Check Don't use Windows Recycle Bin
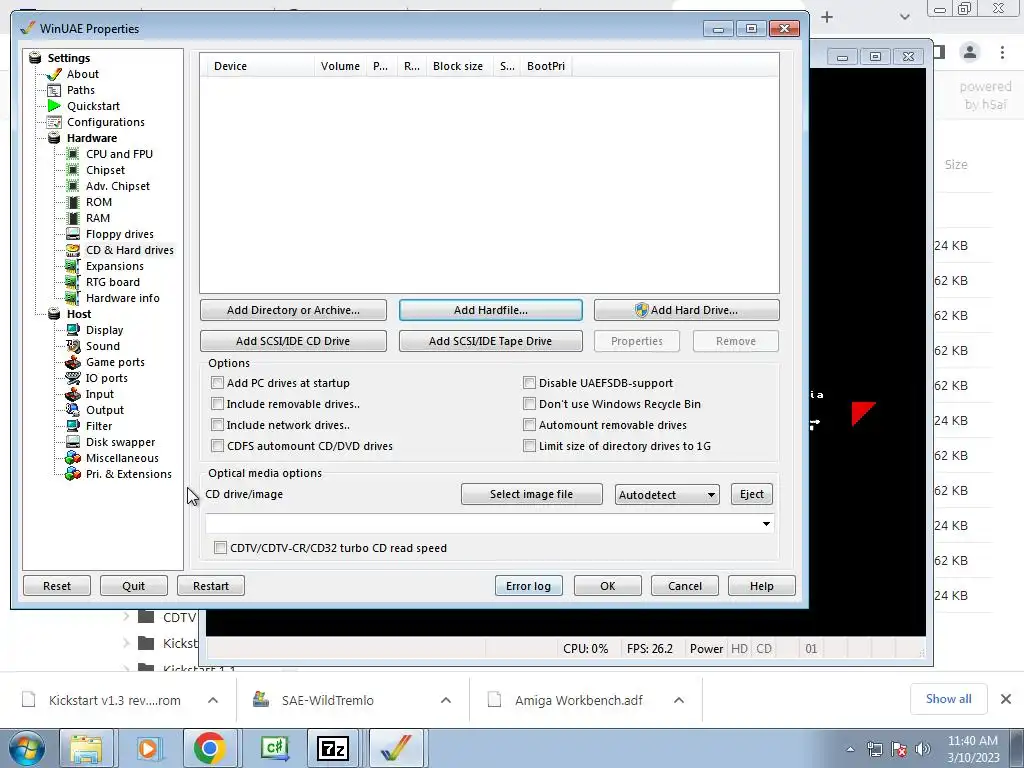The height and width of the screenshot is (768, 1024). 530,404
